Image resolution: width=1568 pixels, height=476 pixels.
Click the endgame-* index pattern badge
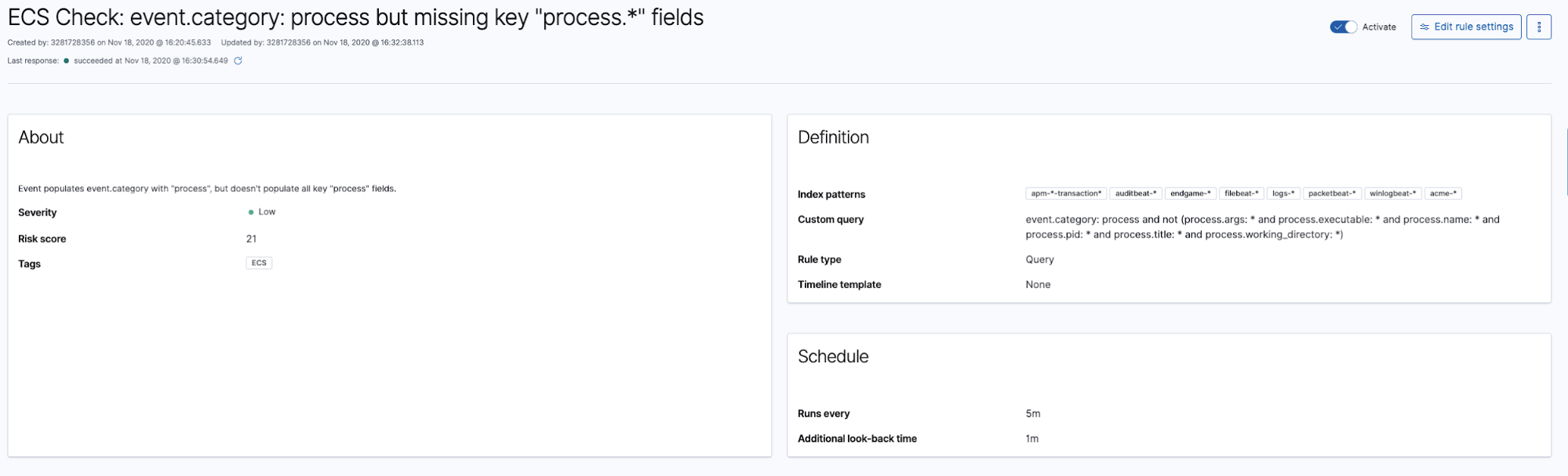pyautogui.click(x=1191, y=193)
